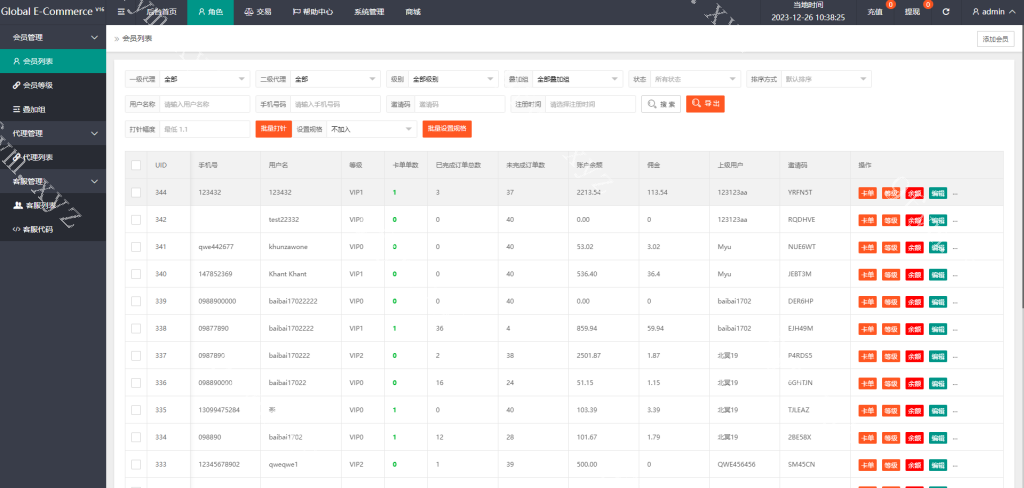Check the row checkbox for UID 338
The width and height of the screenshot is (1024, 488).
(136, 329)
